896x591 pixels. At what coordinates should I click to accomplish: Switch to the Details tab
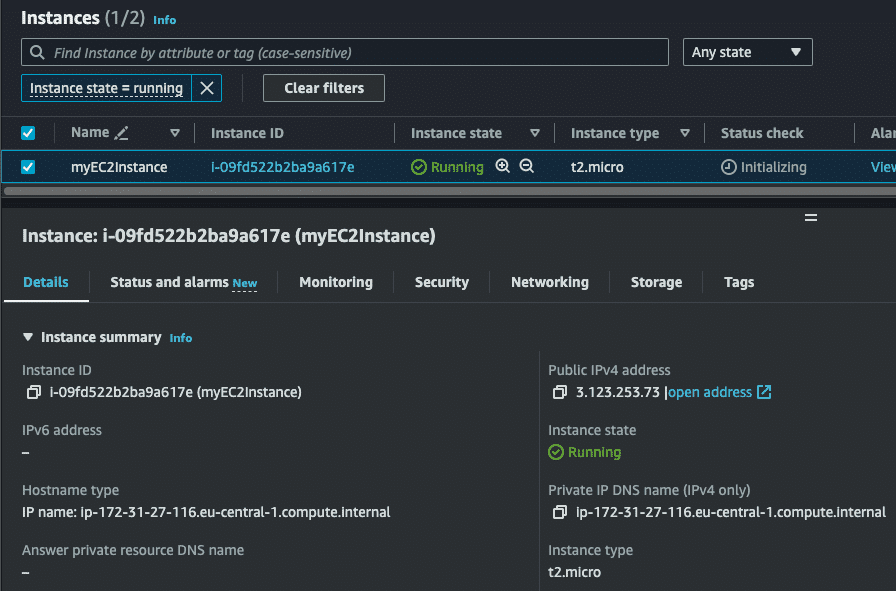46,282
